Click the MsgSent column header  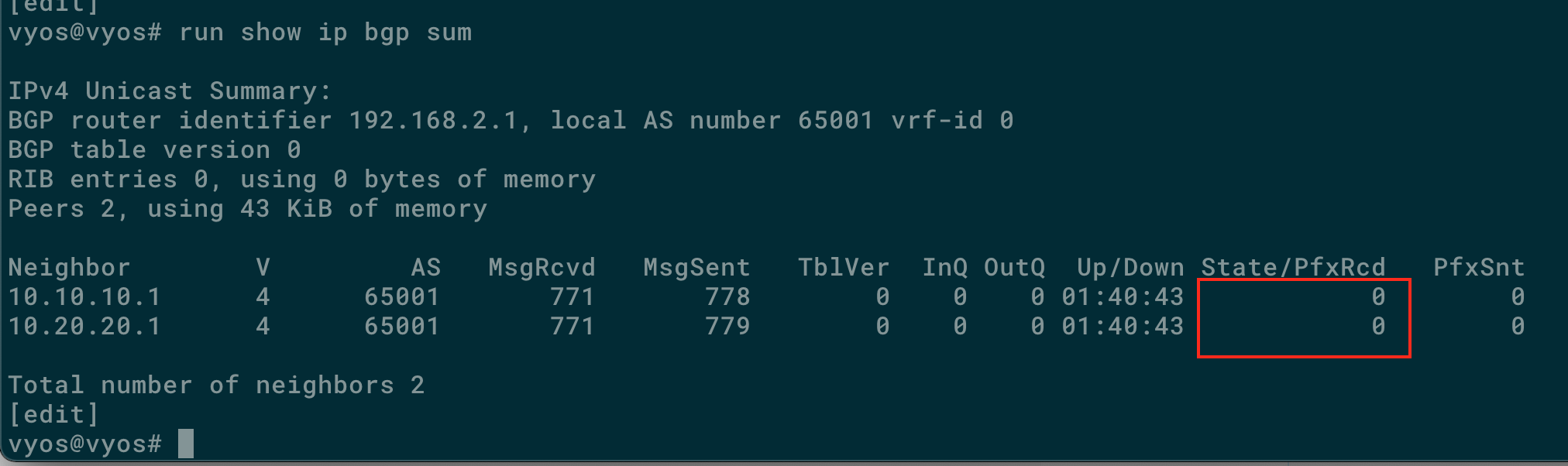pyautogui.click(x=696, y=268)
